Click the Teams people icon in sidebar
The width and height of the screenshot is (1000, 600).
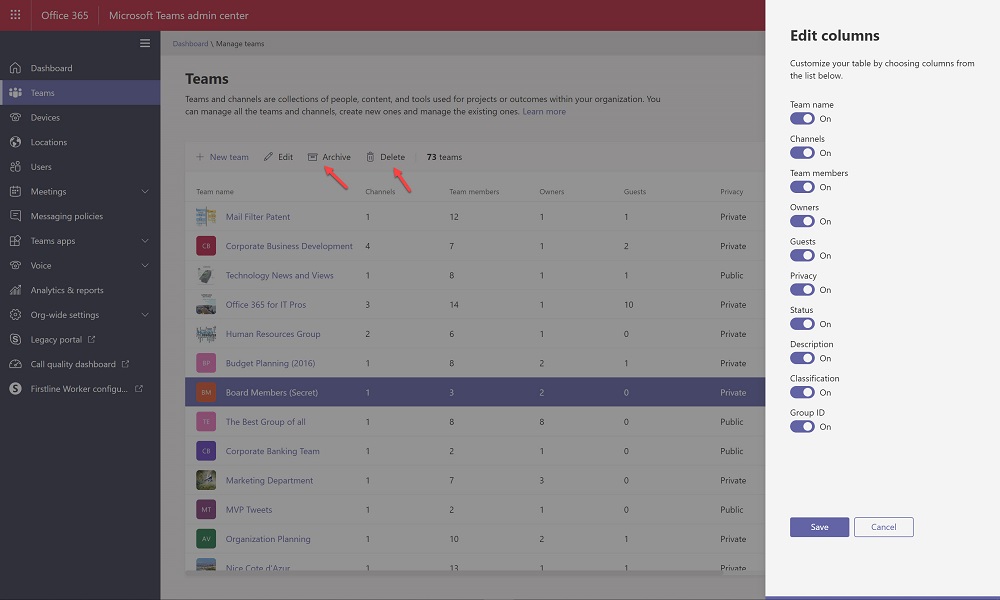pos(15,92)
